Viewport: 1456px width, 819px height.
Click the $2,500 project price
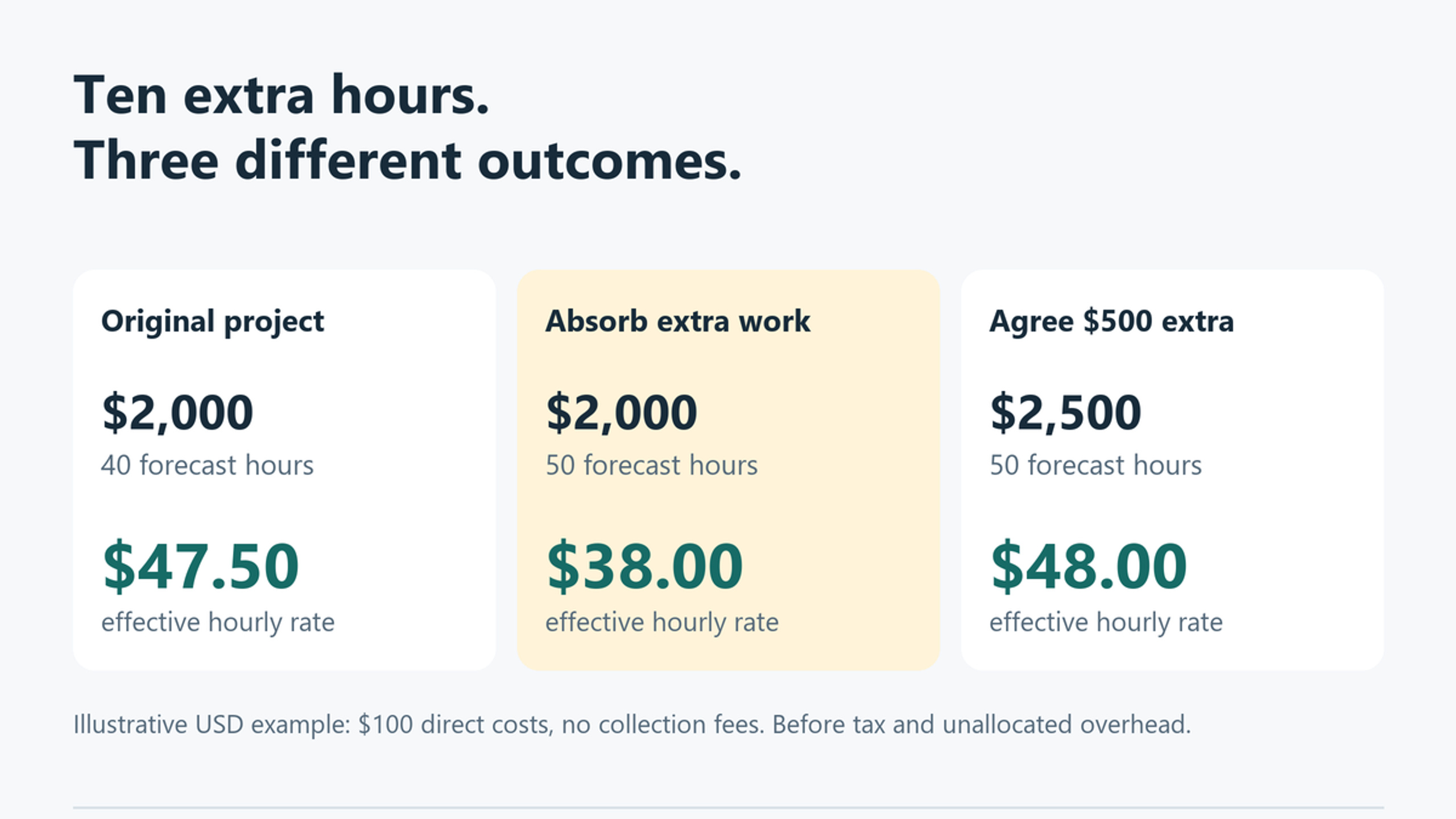(x=1065, y=412)
